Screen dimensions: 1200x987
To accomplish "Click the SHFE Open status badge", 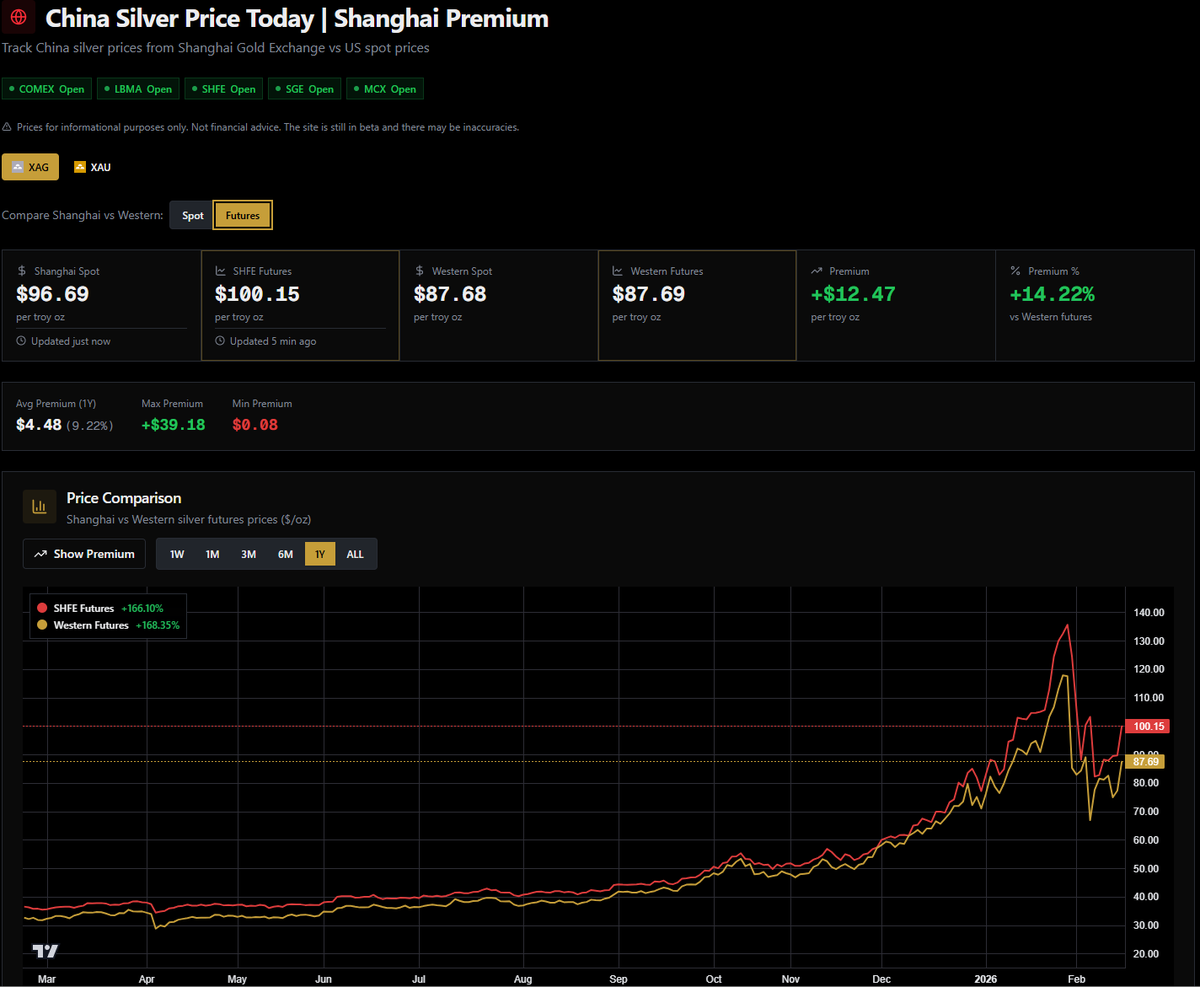I will [223, 89].
